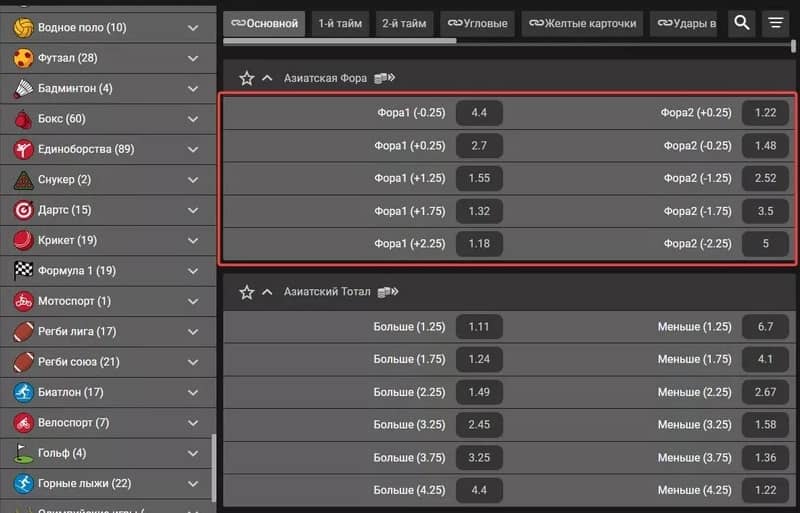Open the Желтые карточки tab
800x513 pixels.
[583, 23]
